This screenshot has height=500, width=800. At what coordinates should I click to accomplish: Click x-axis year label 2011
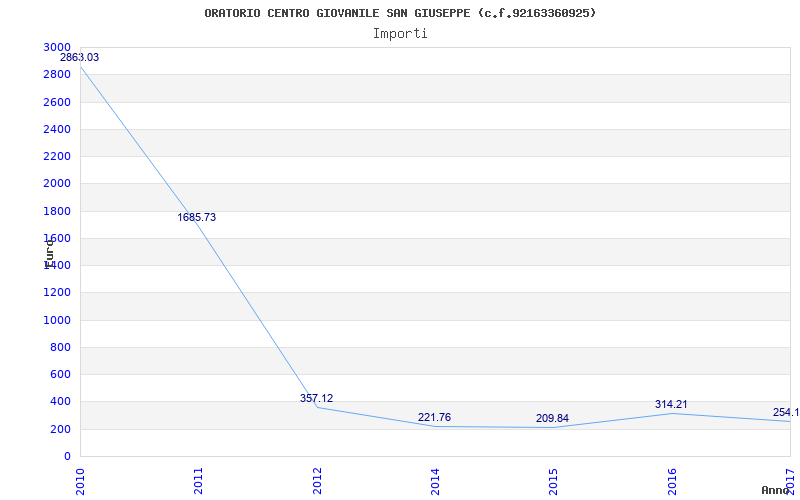(198, 481)
